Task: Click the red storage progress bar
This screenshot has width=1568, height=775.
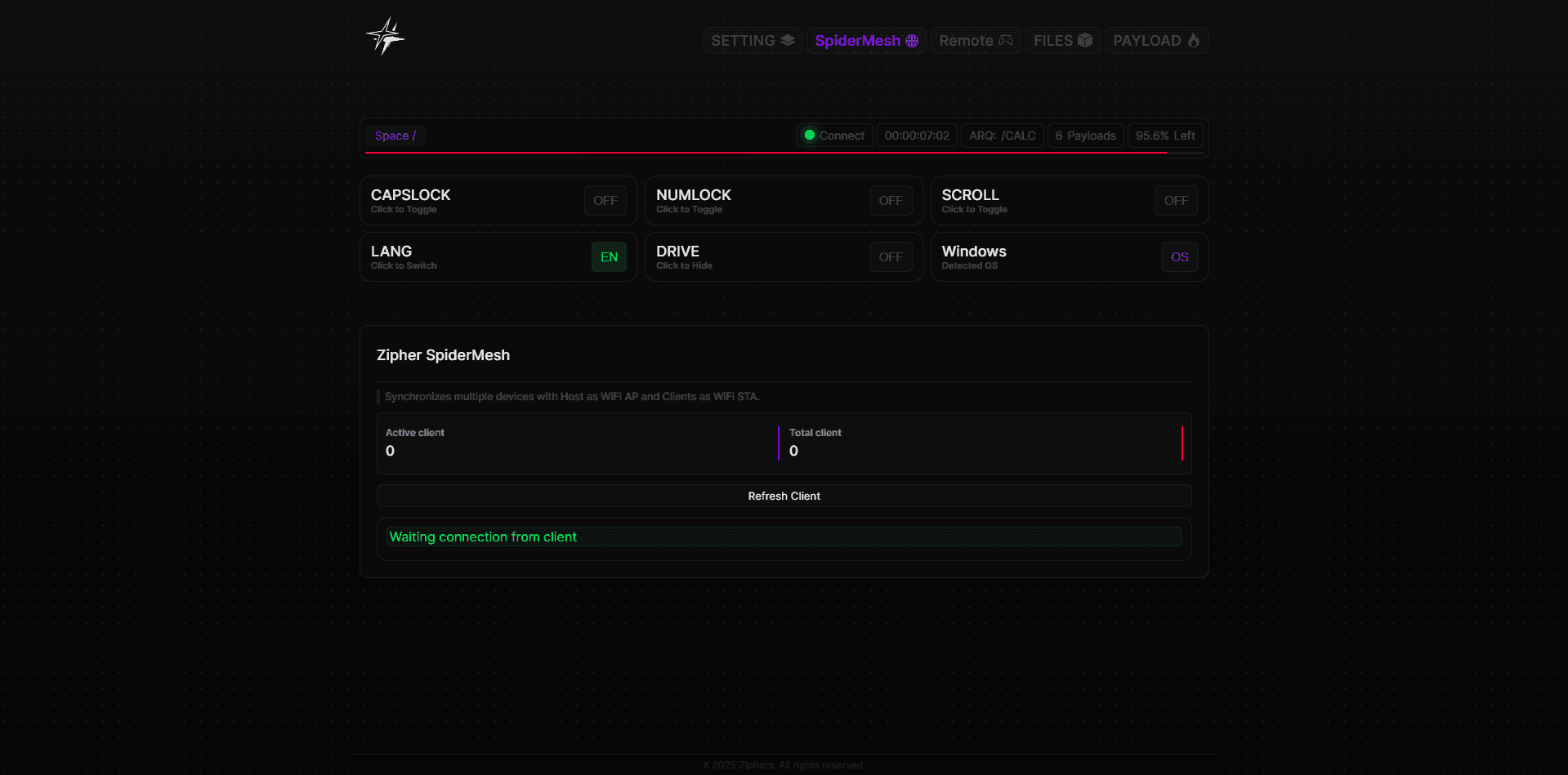Action: 766,153
